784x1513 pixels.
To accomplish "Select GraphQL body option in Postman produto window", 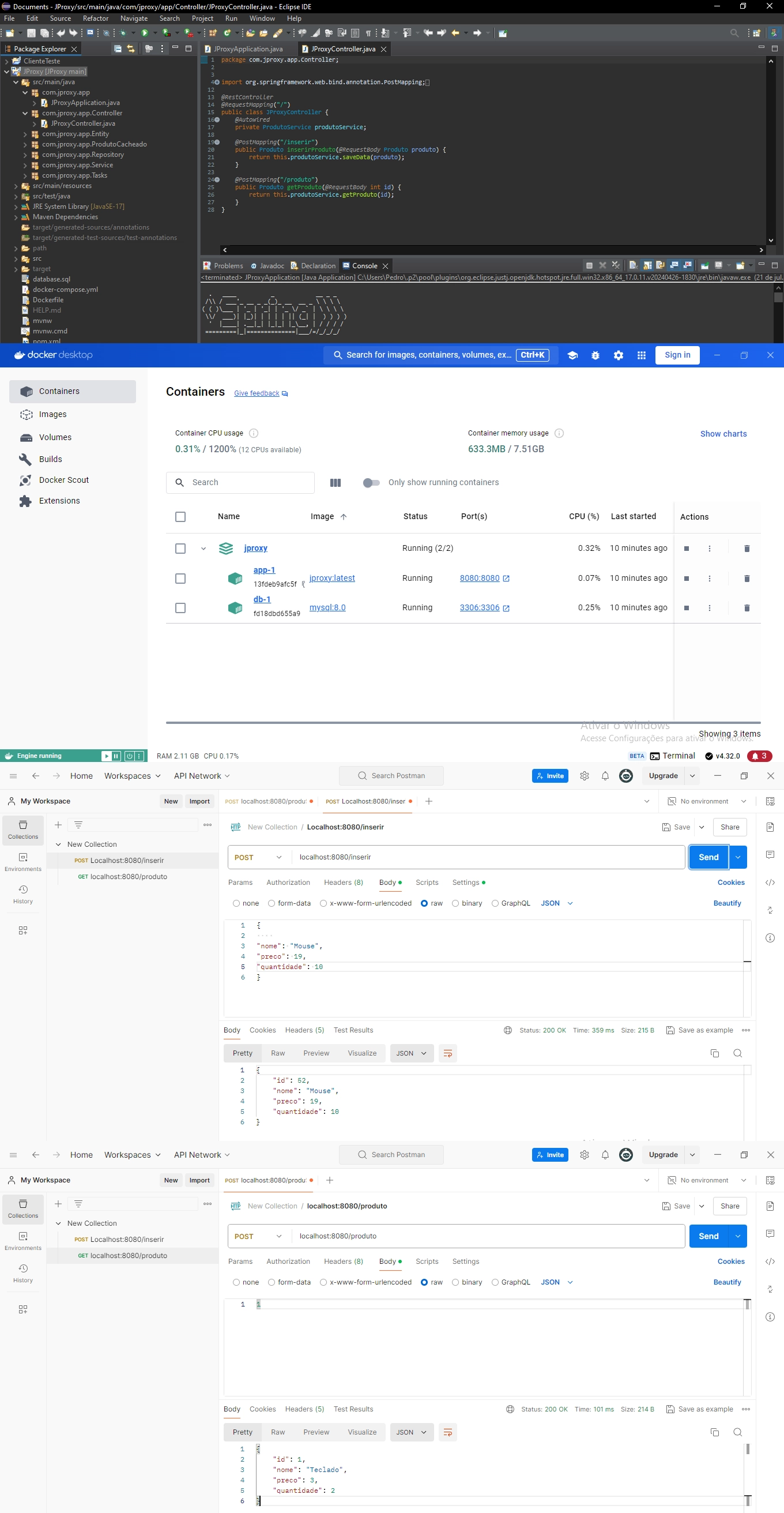I will click(495, 1282).
